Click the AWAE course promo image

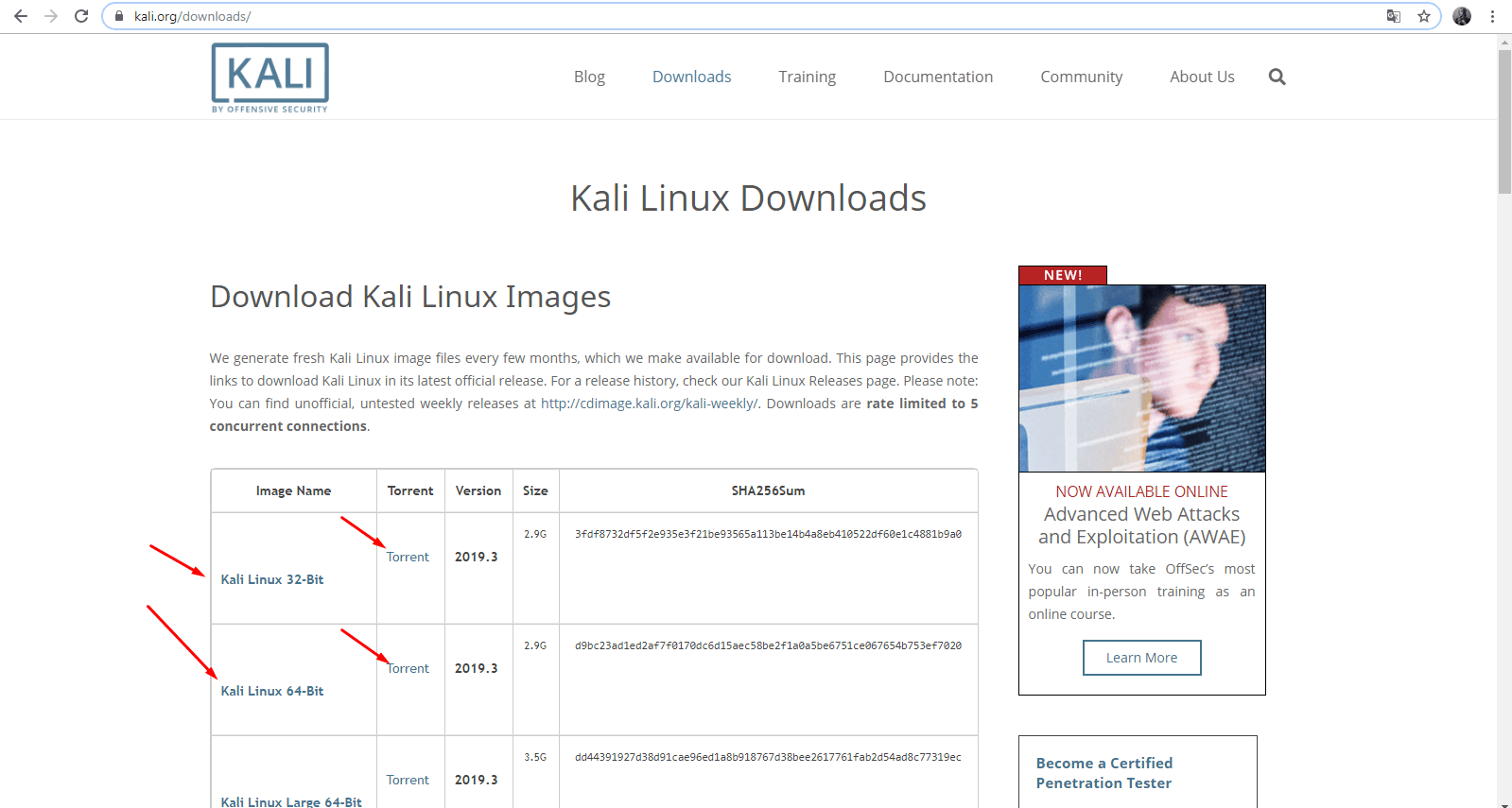click(1141, 378)
